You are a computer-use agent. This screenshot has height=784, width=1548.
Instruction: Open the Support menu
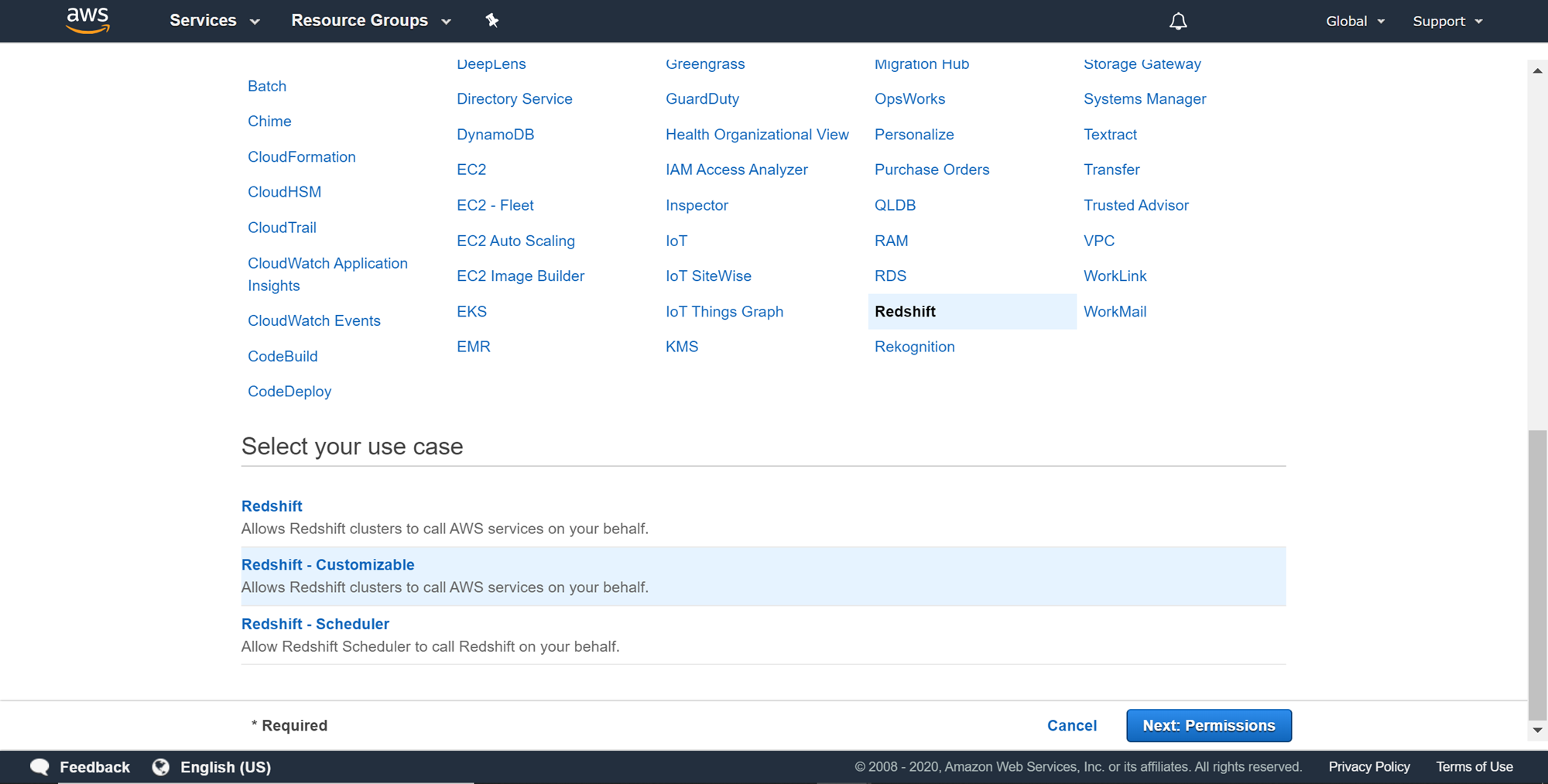pos(1447,21)
